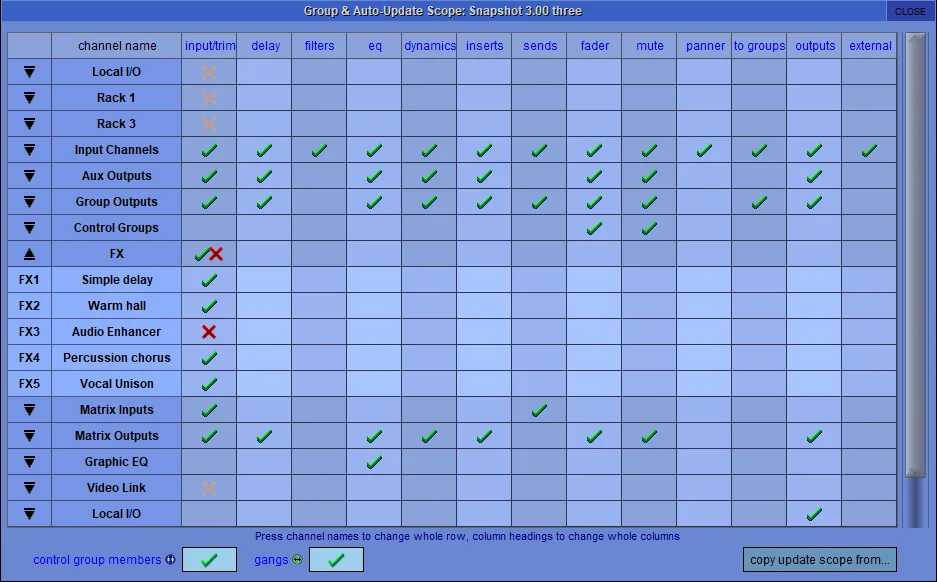Collapse the FX row with up arrow
Image resolution: width=937 pixels, height=582 pixels.
[x=29, y=254]
